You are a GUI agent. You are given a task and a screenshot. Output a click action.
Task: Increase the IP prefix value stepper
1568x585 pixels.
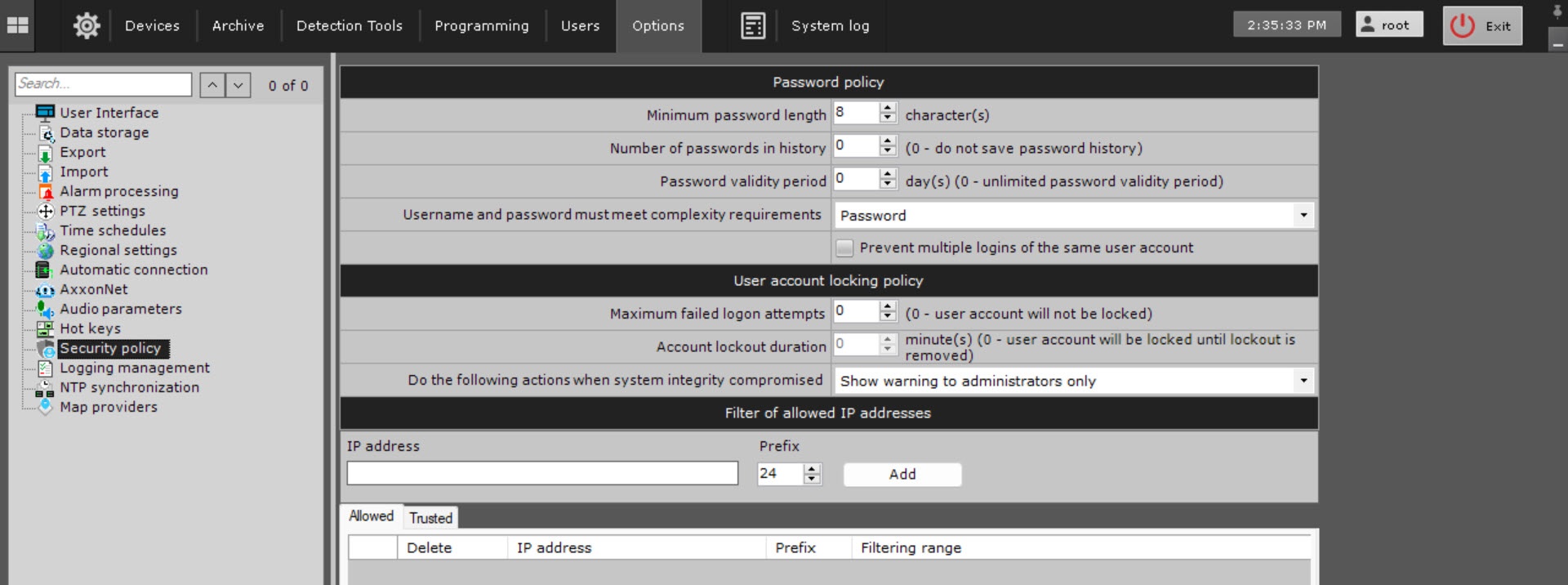click(812, 469)
